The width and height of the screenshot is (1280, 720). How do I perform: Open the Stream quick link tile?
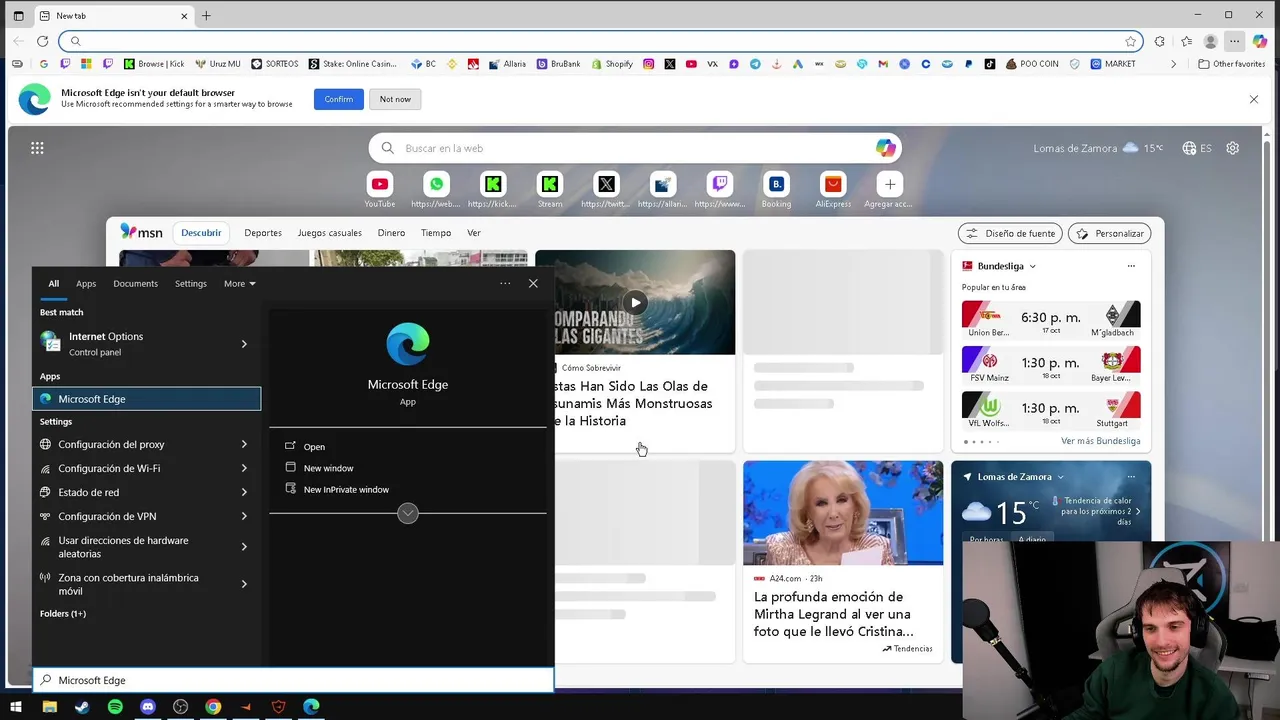pyautogui.click(x=550, y=188)
